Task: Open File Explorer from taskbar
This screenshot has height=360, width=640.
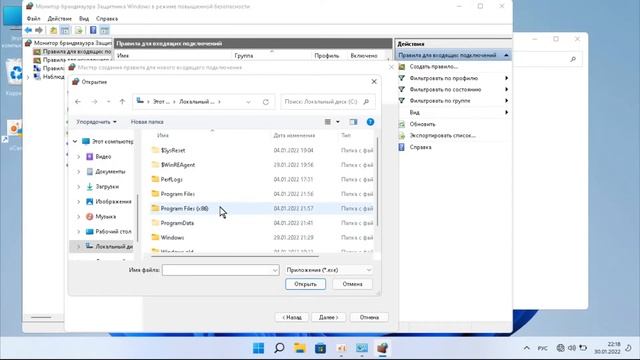Action: [300, 348]
